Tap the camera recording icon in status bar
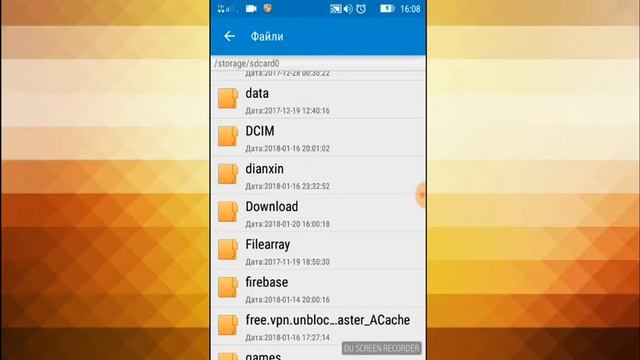Image resolution: width=640 pixels, height=360 pixels. pos(251,9)
